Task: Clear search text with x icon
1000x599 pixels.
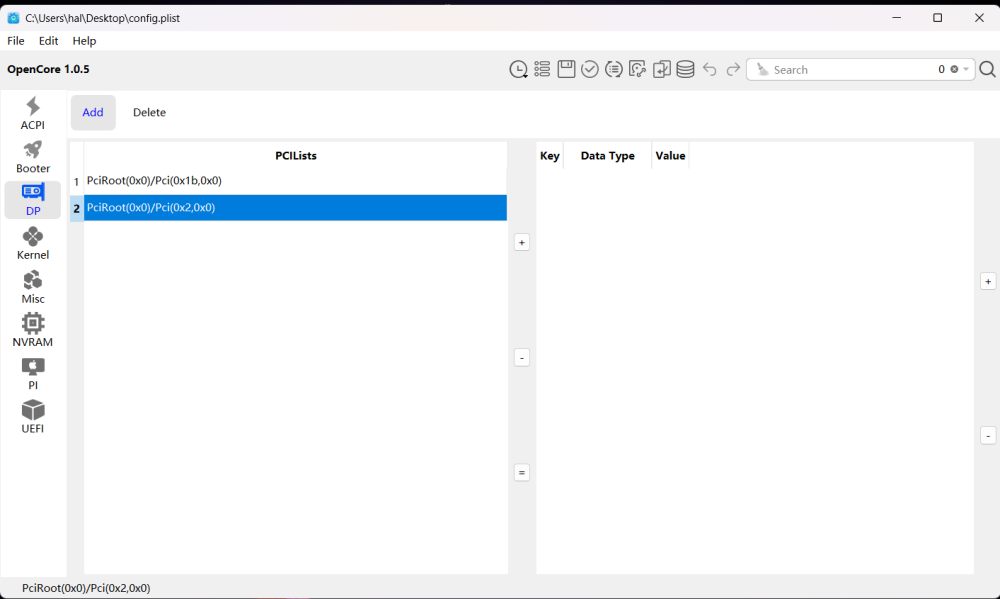Action: pos(954,69)
